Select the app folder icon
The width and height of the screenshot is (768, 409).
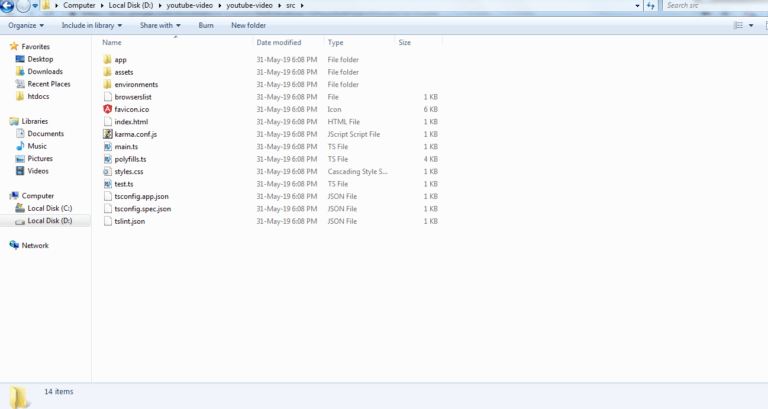(x=107, y=60)
